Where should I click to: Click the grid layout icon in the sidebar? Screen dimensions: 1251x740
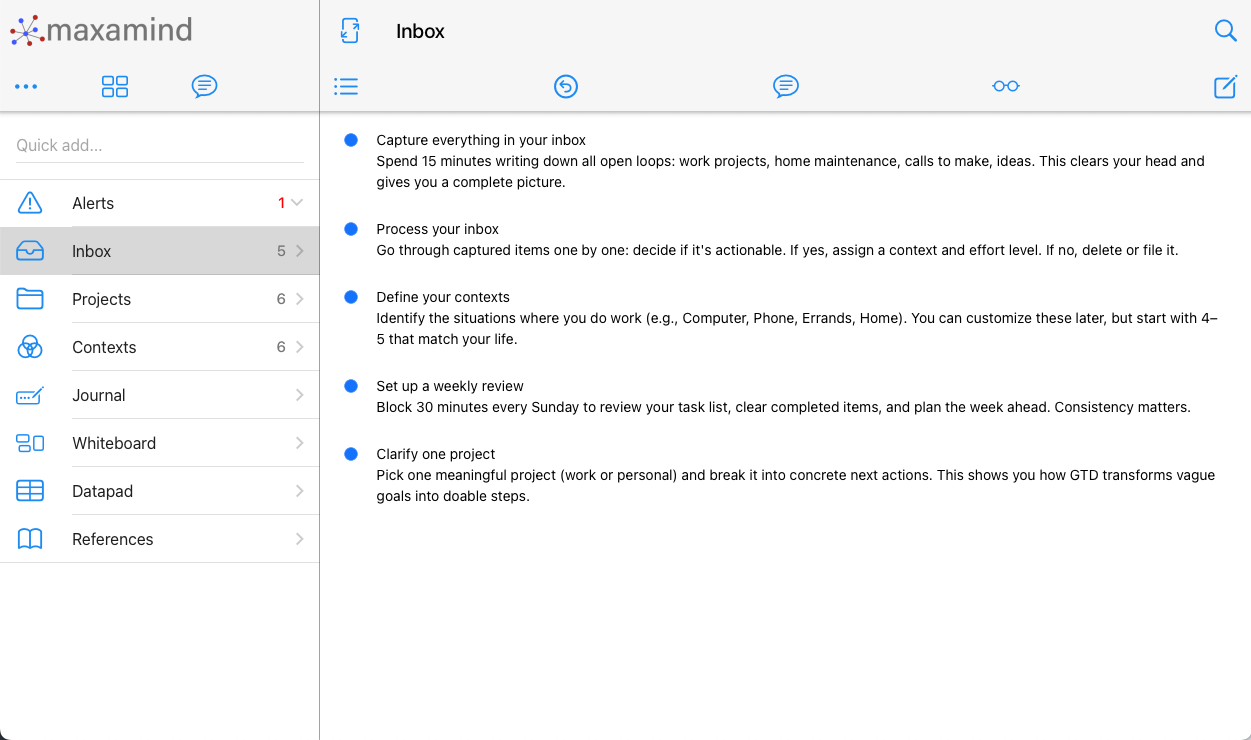[x=115, y=87]
